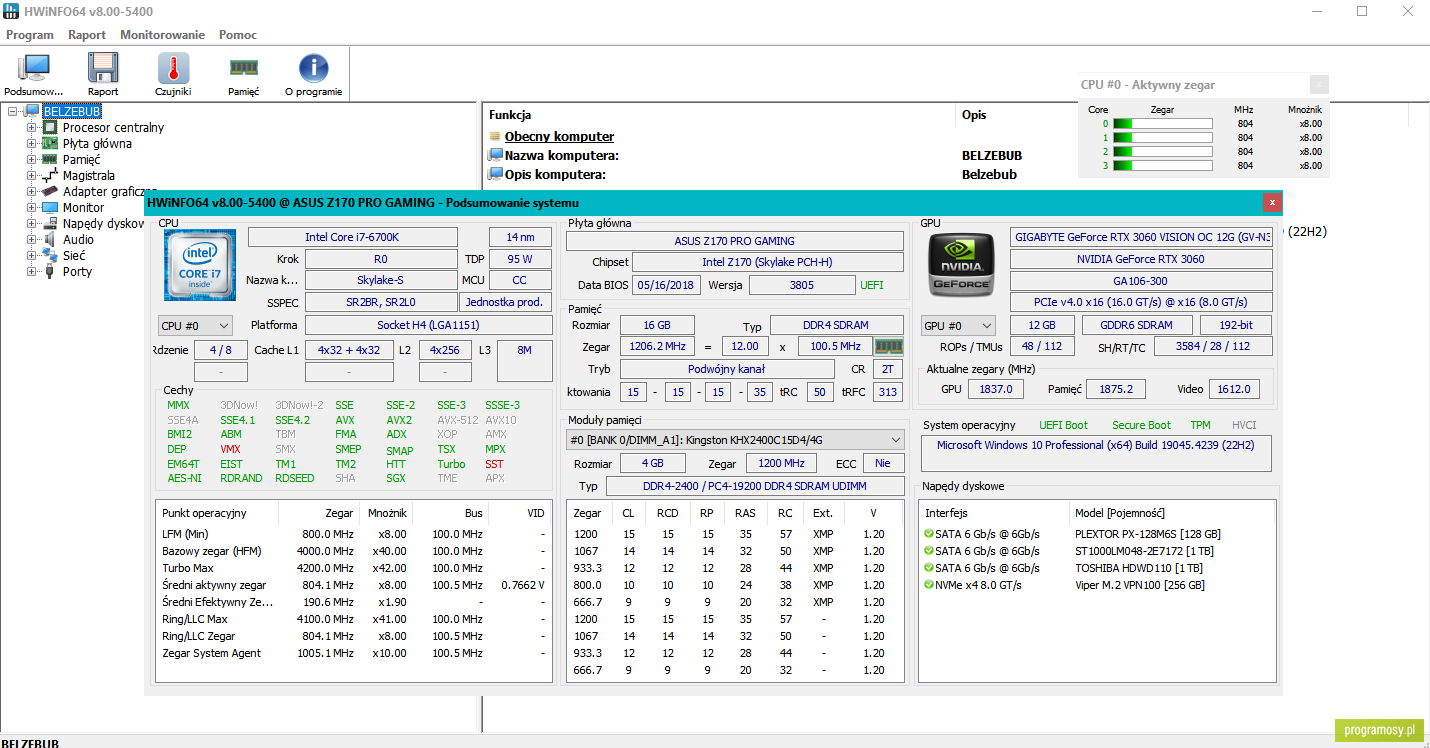The height and width of the screenshot is (748, 1430).
Task: Close the CPU #0 Aktywny zegar panel
Action: point(1320,85)
